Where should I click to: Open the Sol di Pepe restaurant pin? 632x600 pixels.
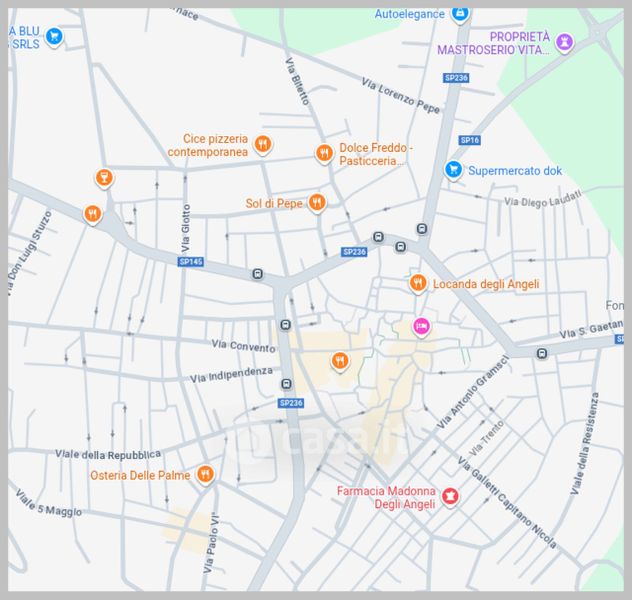tap(316, 203)
